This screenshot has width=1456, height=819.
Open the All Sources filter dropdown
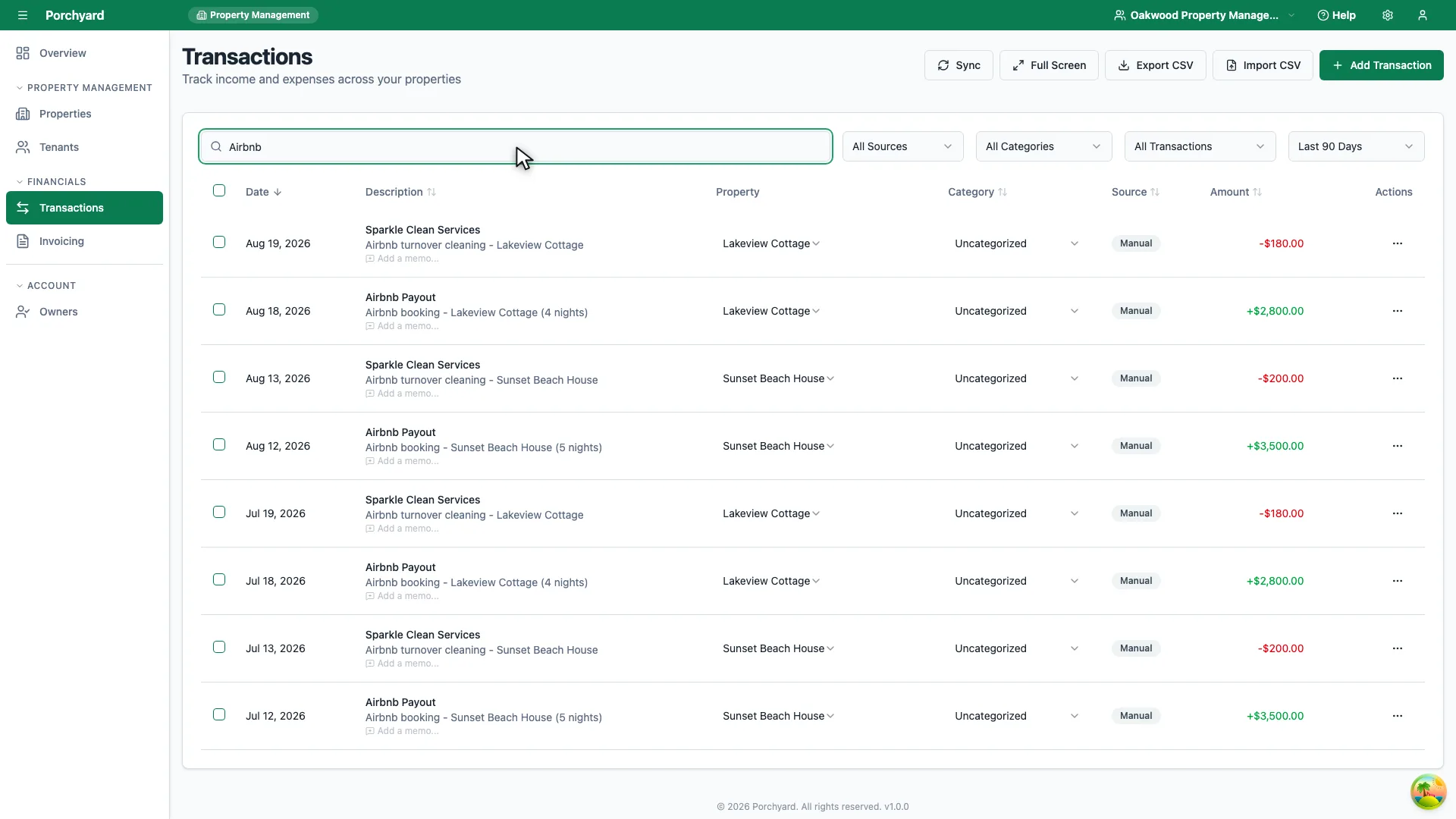pyautogui.click(x=902, y=146)
